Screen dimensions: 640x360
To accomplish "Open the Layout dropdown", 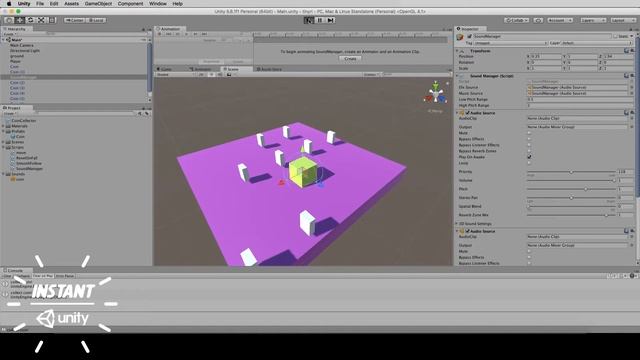I will click(x=623, y=20).
